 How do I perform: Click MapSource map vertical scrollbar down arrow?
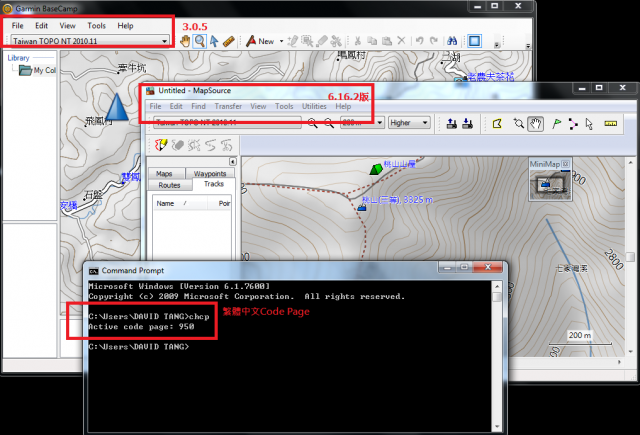[631, 351]
